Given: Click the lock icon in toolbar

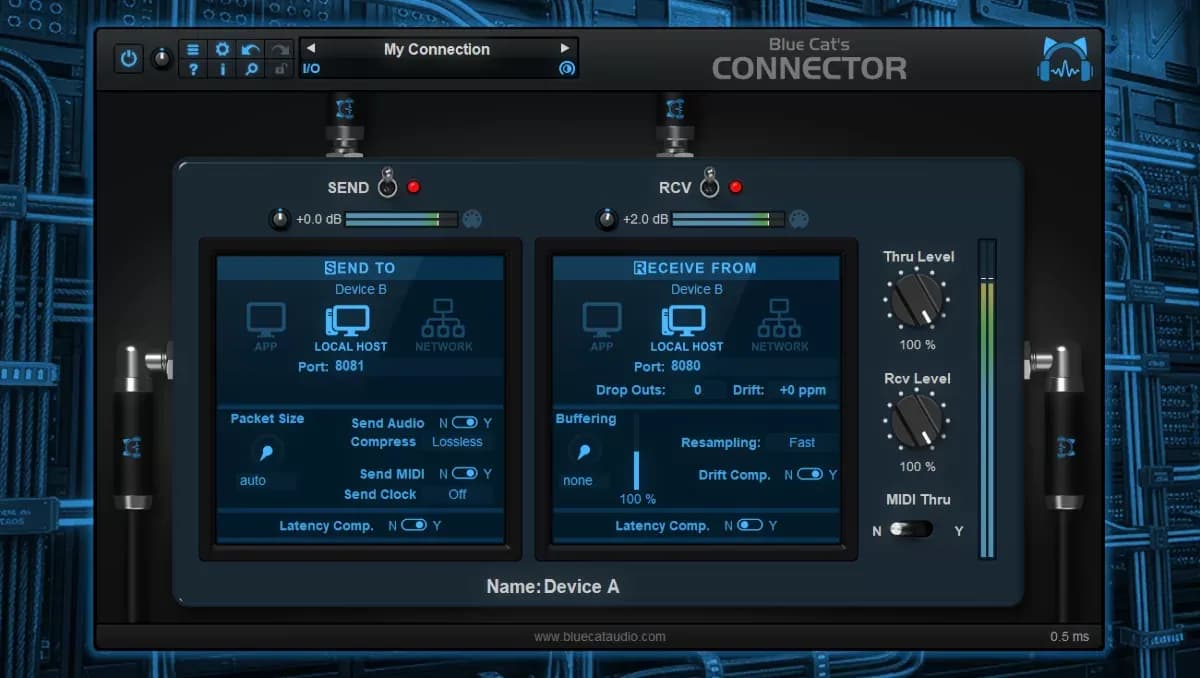Looking at the screenshot, I should pyautogui.click(x=280, y=68).
